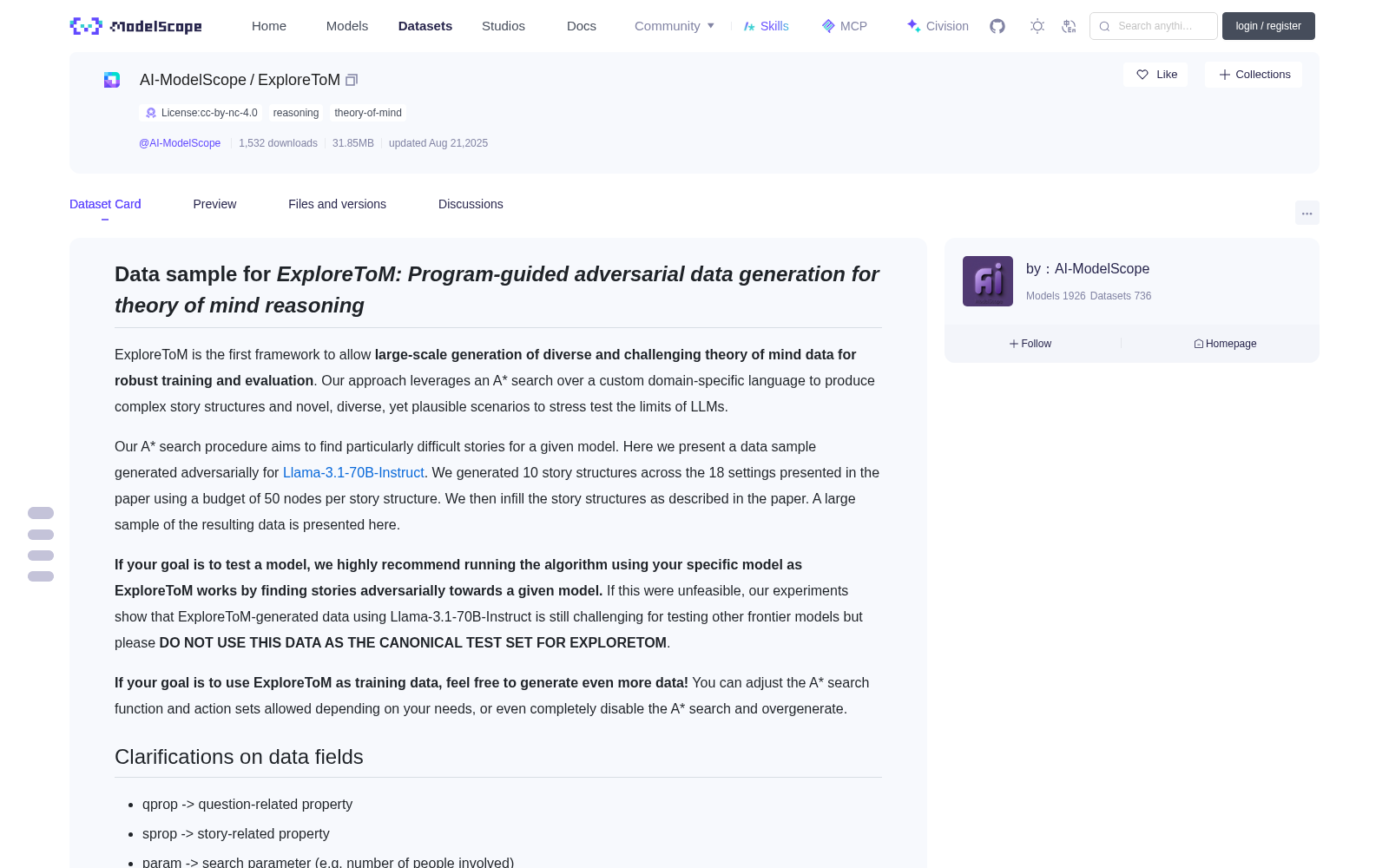This screenshot has width=1389, height=868.
Task: Click the AI-ModelScope namespace in title
Action: coord(193,80)
